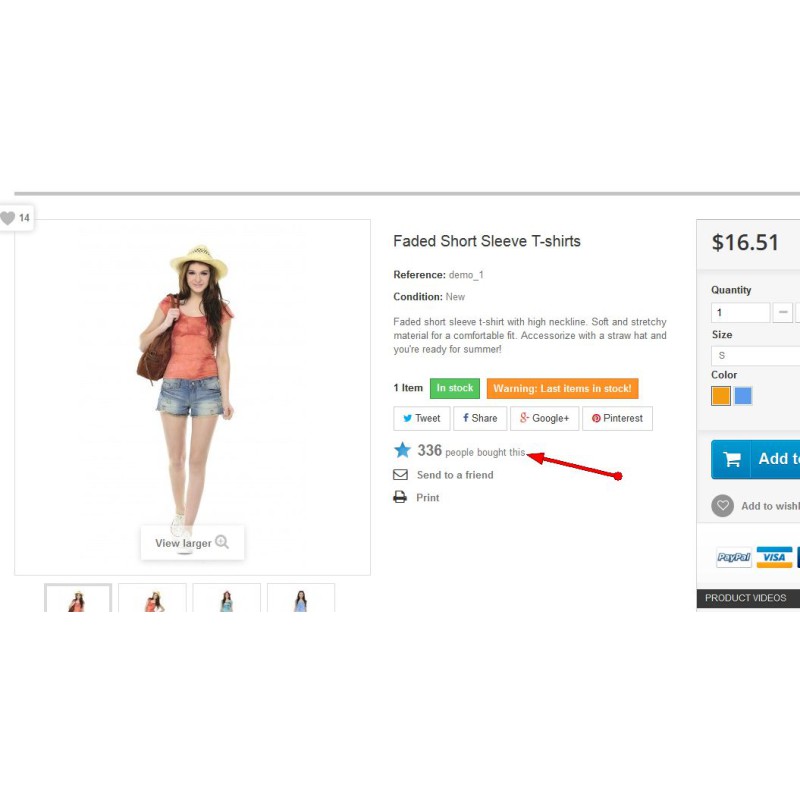
Task: Click the printer Print icon
Action: click(x=400, y=497)
